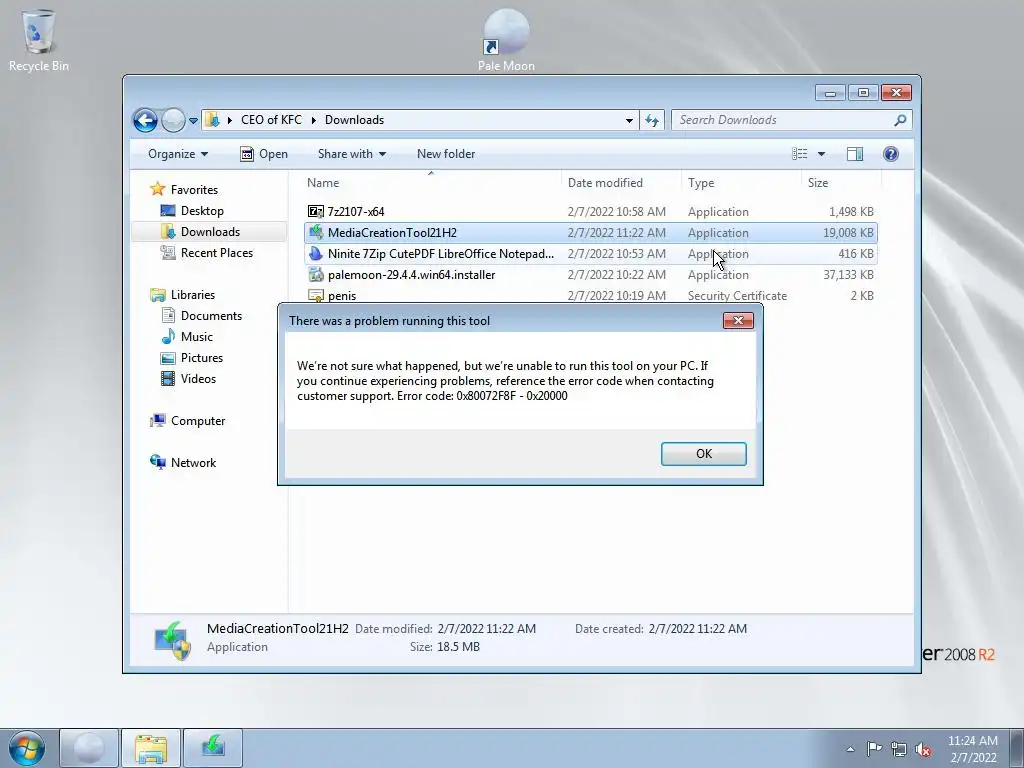Go back with the Explorer back arrow

pyautogui.click(x=145, y=120)
